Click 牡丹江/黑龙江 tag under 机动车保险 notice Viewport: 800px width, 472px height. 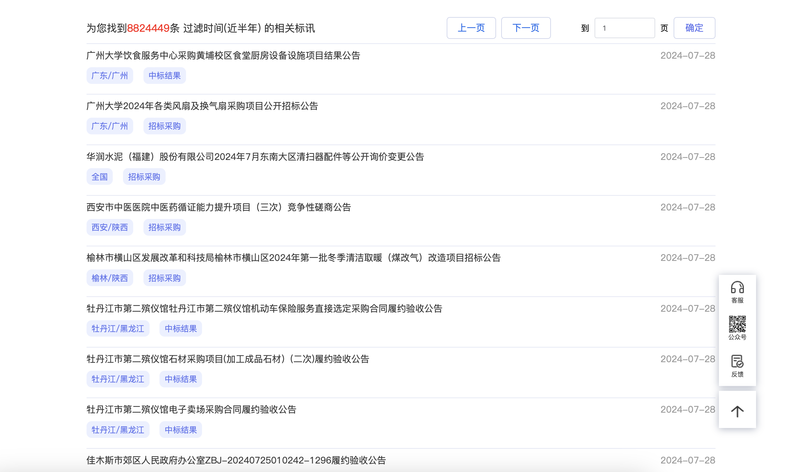[x=118, y=329]
